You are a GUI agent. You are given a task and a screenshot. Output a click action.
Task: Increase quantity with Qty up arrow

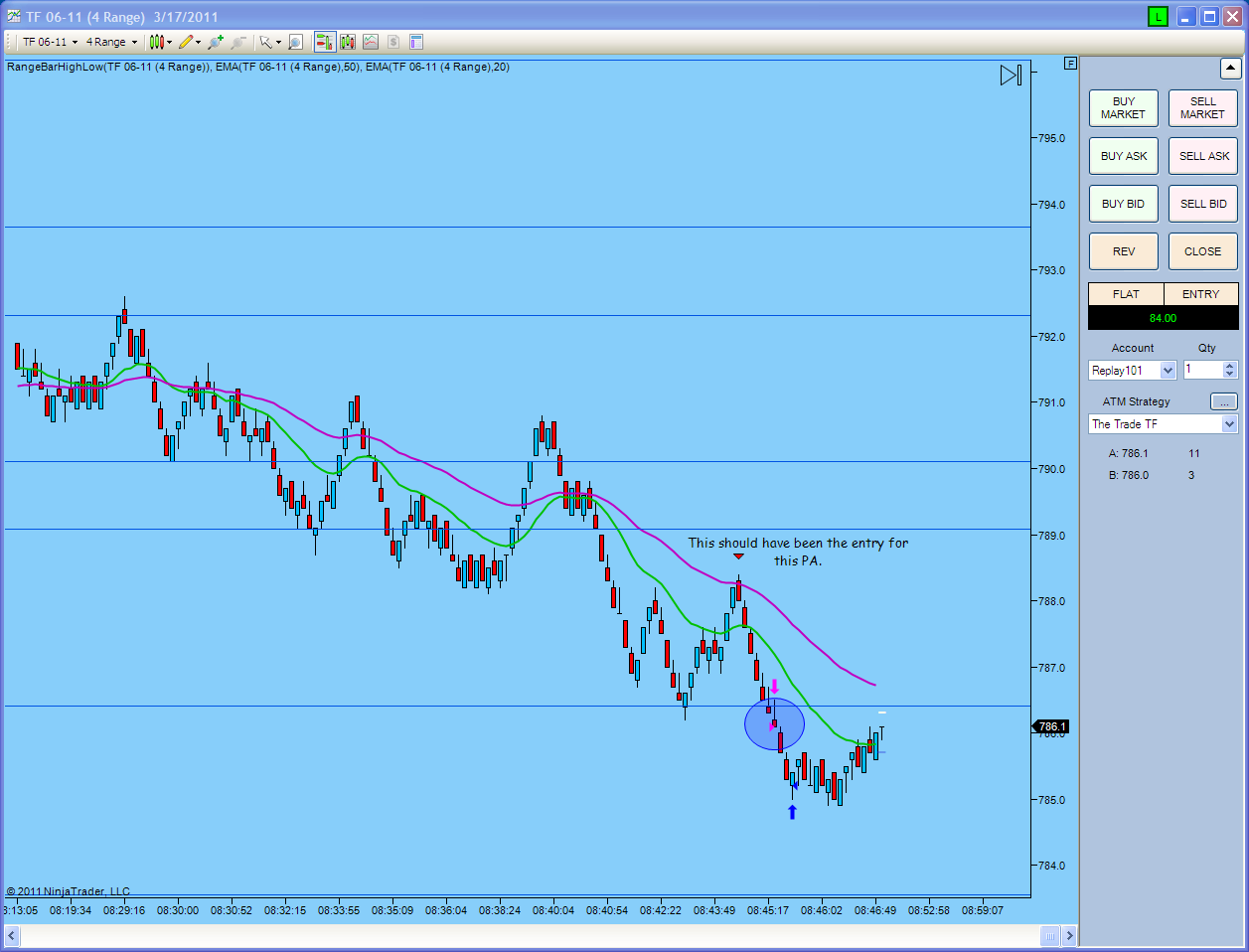tap(1230, 366)
